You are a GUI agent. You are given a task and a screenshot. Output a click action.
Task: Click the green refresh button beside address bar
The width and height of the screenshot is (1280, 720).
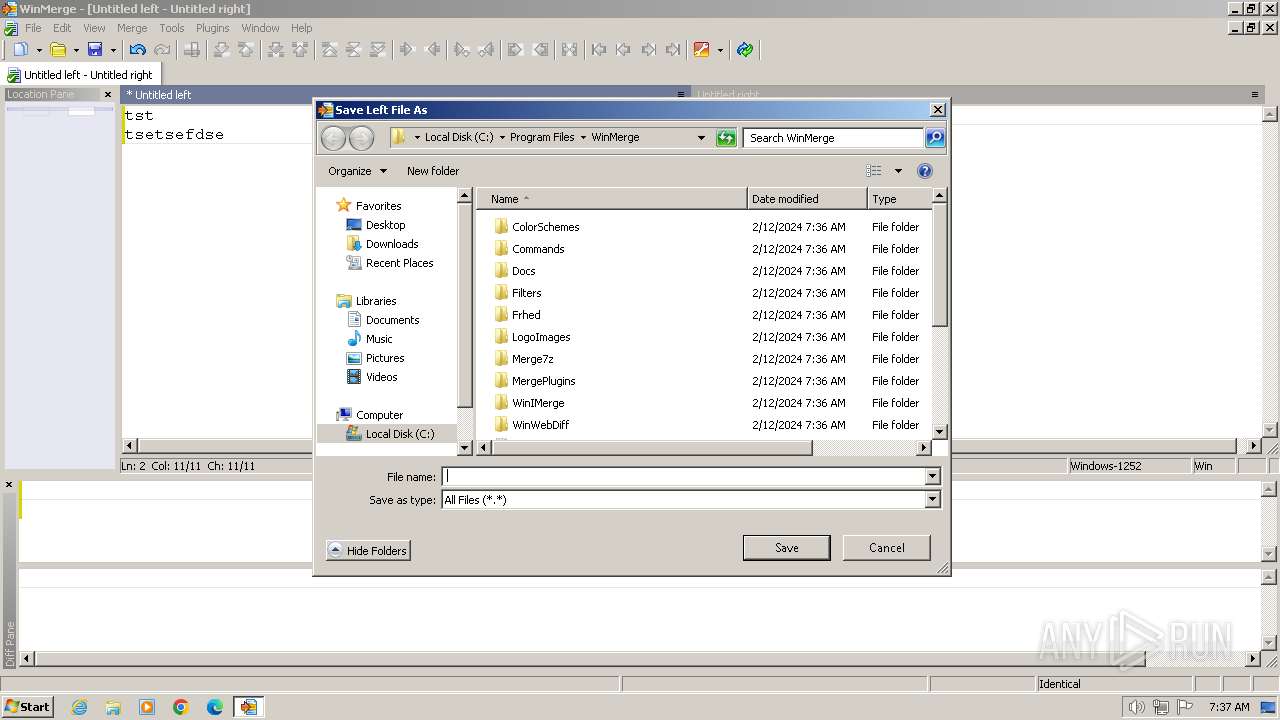click(x=727, y=138)
